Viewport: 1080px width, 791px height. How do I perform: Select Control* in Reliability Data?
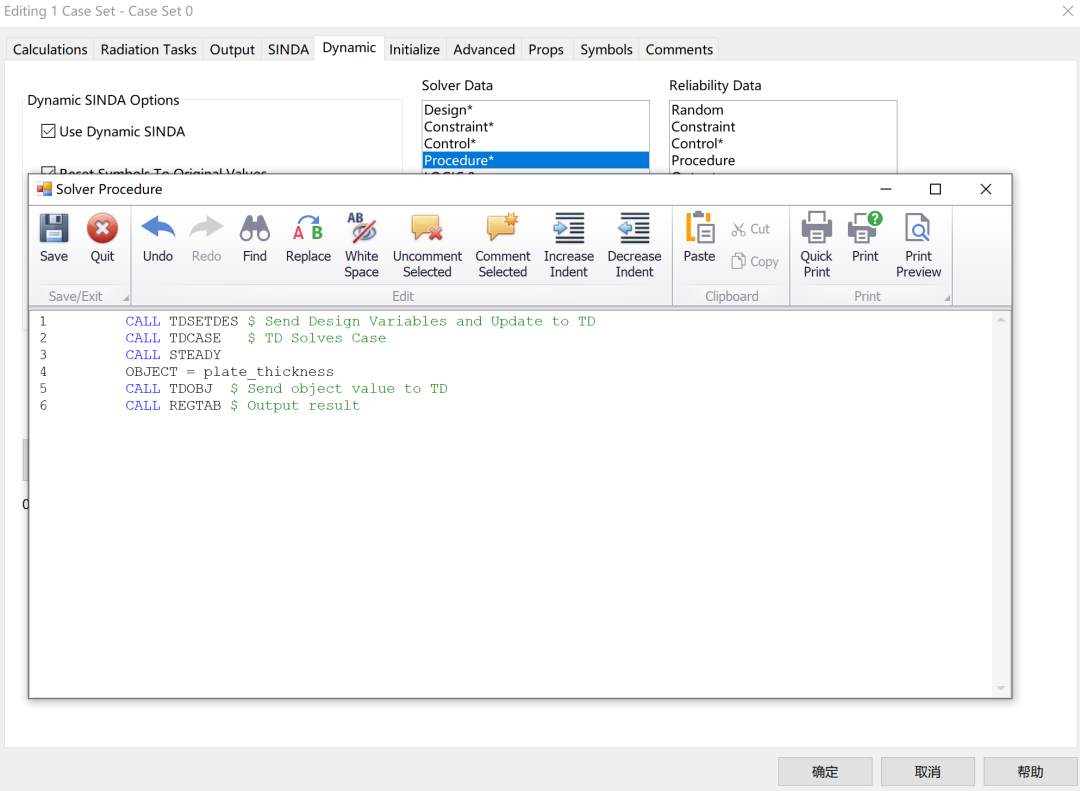(x=782, y=143)
